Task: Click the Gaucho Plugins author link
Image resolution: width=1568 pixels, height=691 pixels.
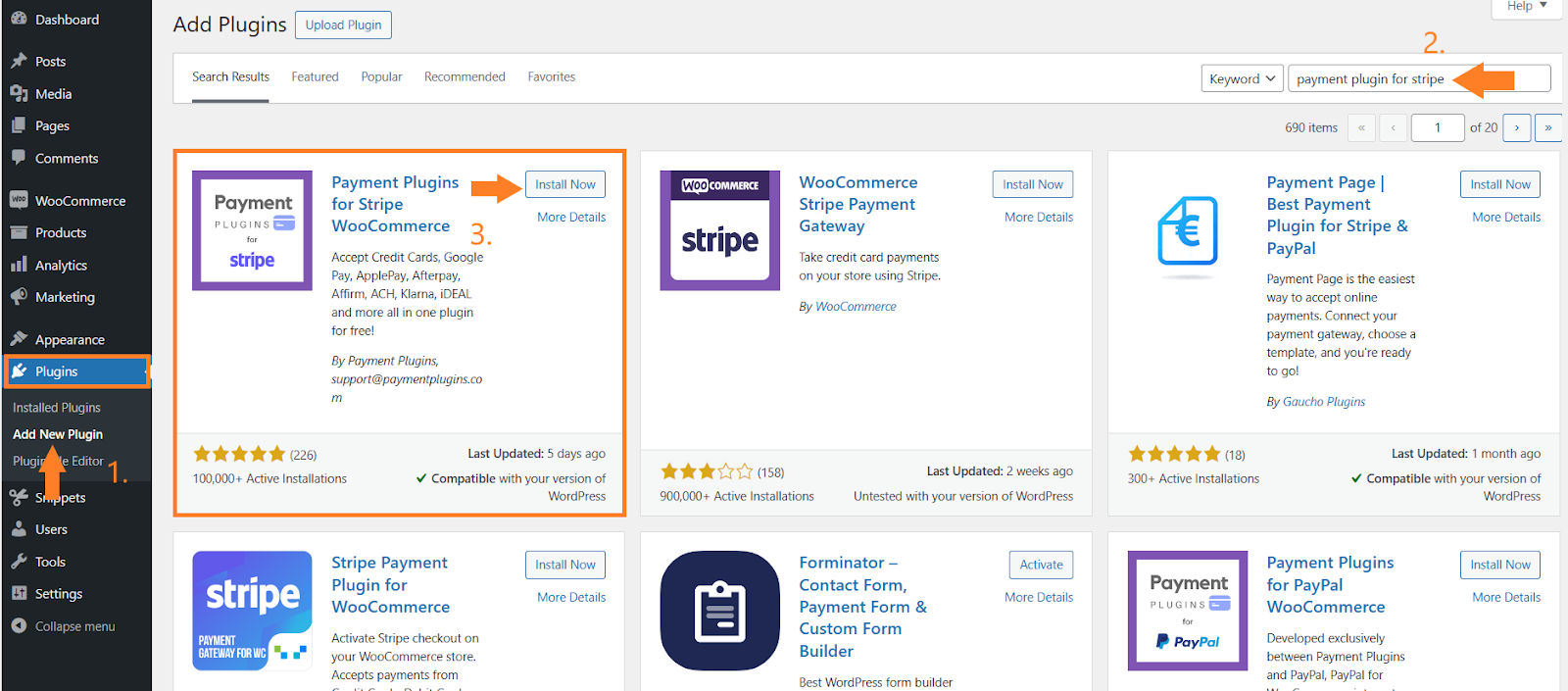Action: (1324, 402)
